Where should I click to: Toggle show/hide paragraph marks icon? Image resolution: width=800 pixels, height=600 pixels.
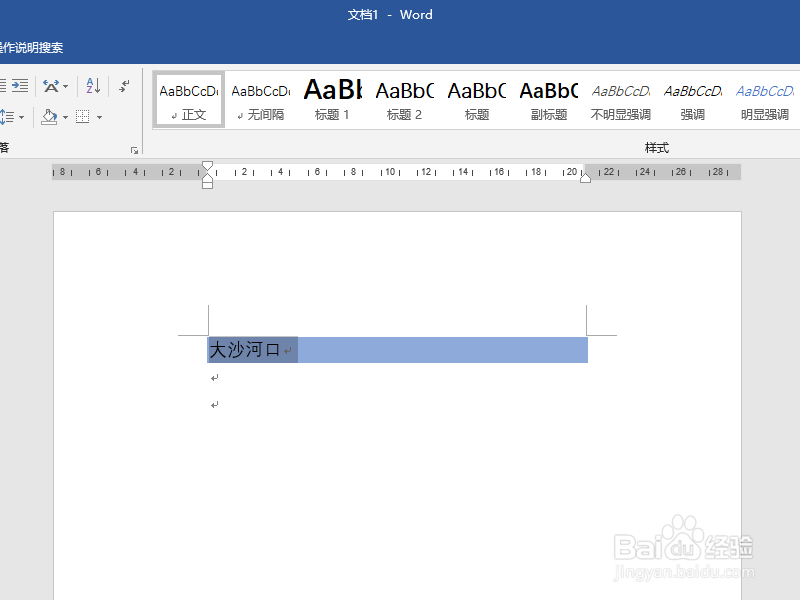124,85
